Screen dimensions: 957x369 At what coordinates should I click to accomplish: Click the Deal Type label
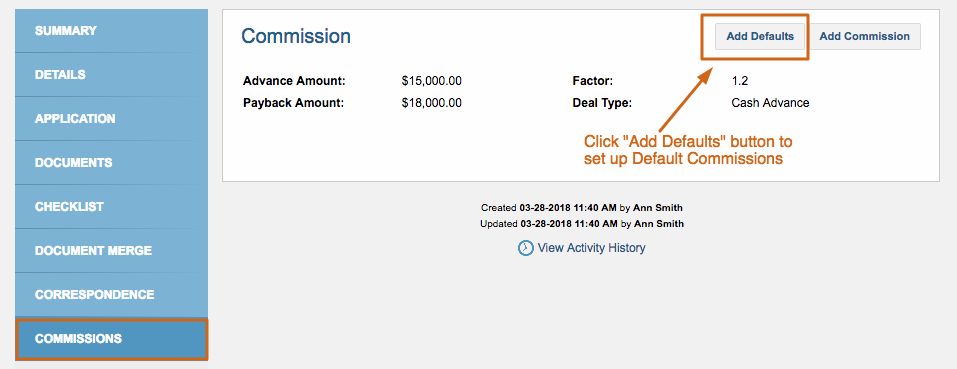click(x=602, y=103)
